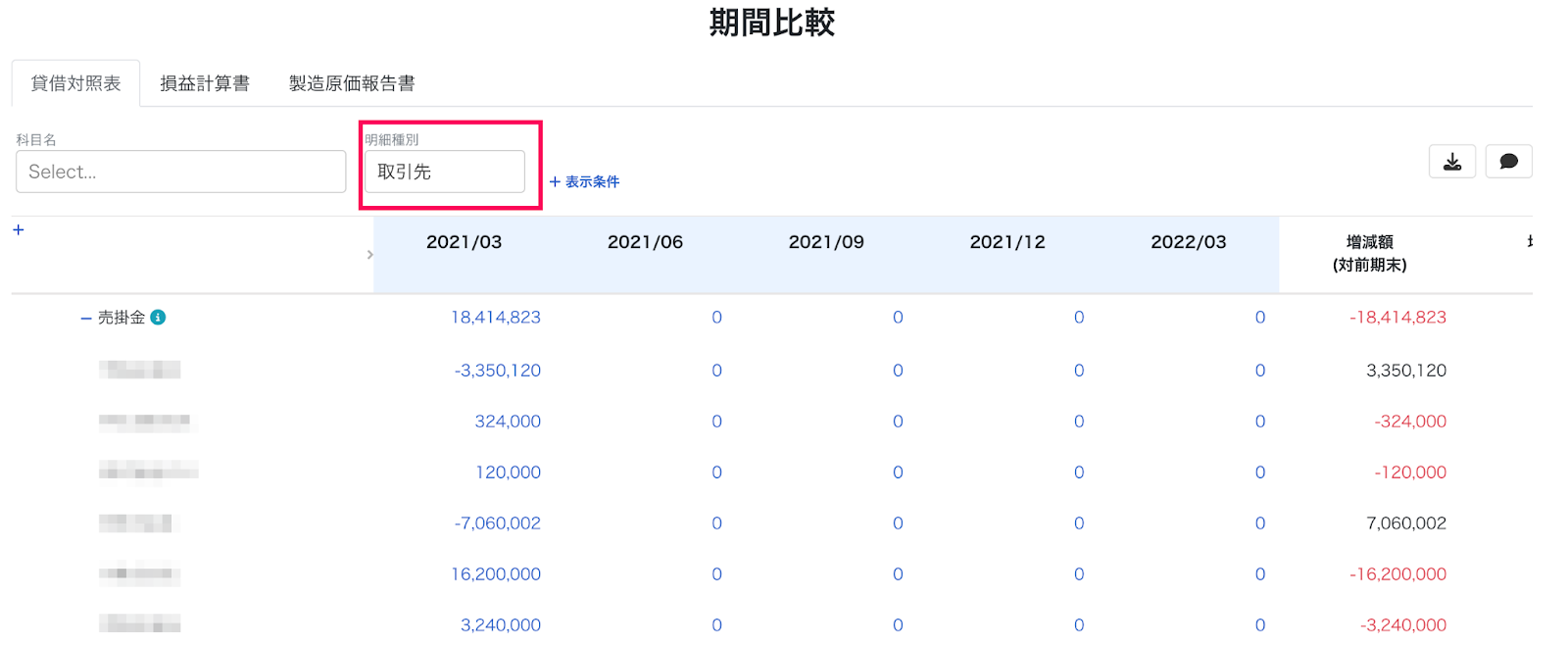Image resolution: width=1568 pixels, height=646 pixels.
Task: Click the -7,060,002 value in 2021/03 column
Action: 498,523
